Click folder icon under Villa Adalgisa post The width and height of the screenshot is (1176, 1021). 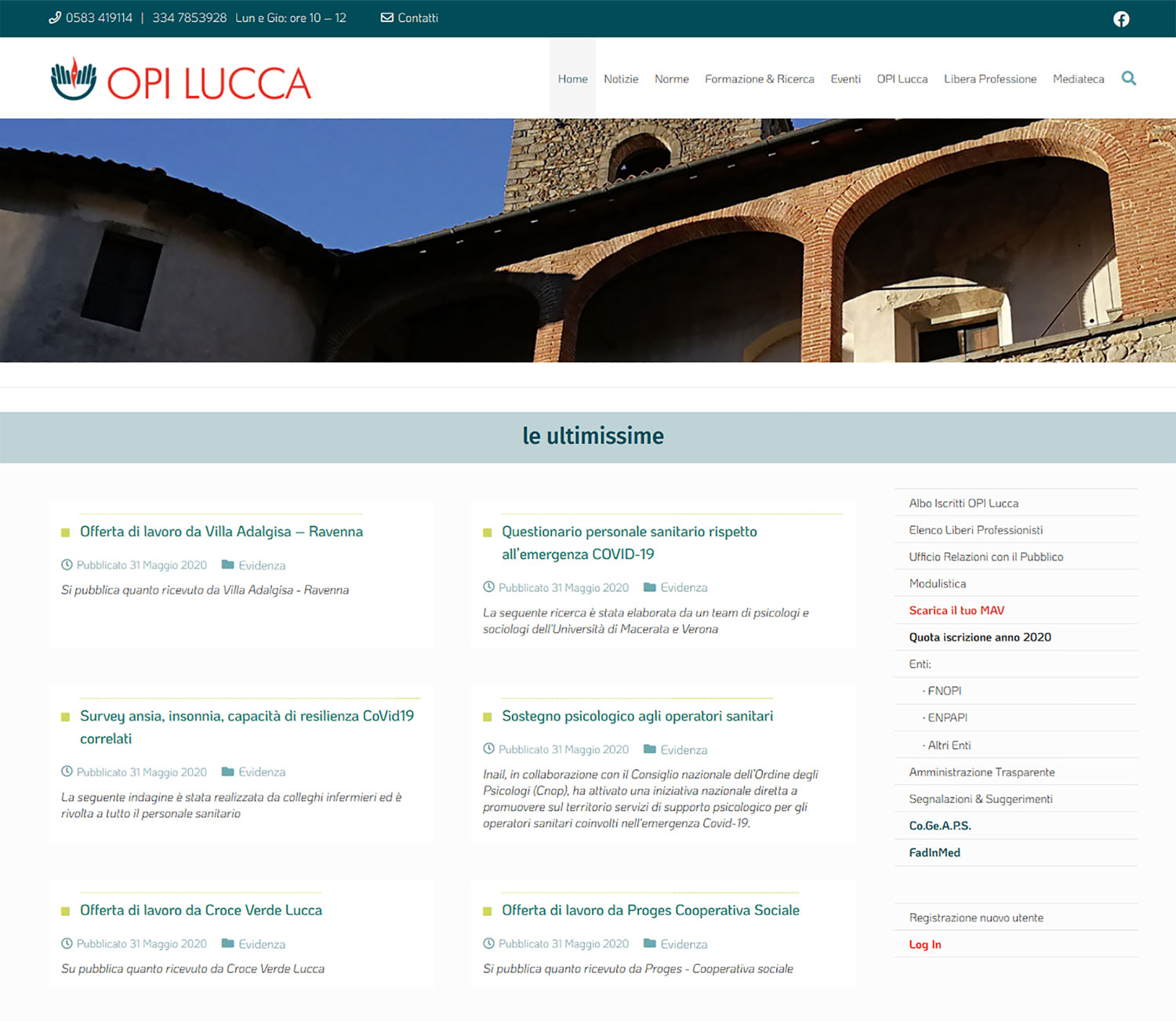click(228, 565)
